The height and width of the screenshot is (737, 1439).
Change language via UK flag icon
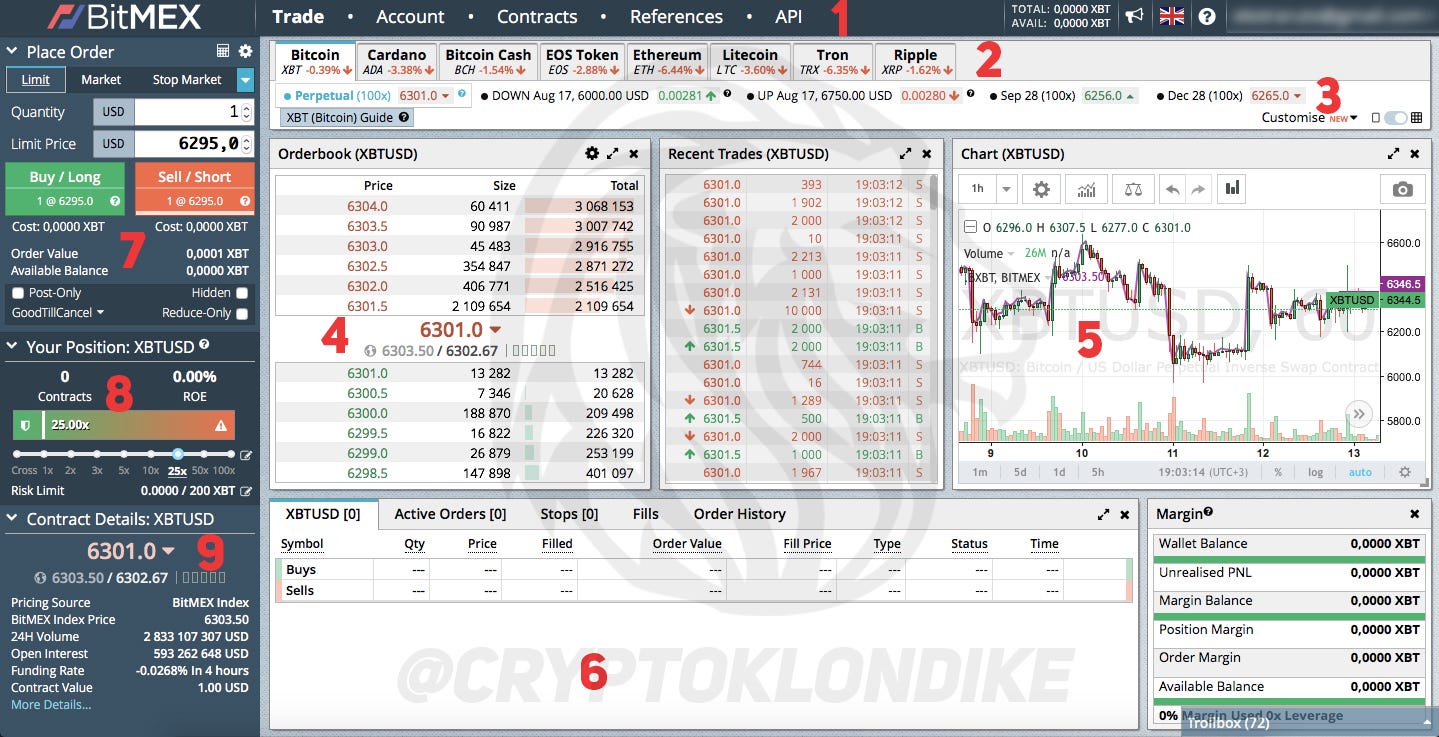tap(1170, 16)
